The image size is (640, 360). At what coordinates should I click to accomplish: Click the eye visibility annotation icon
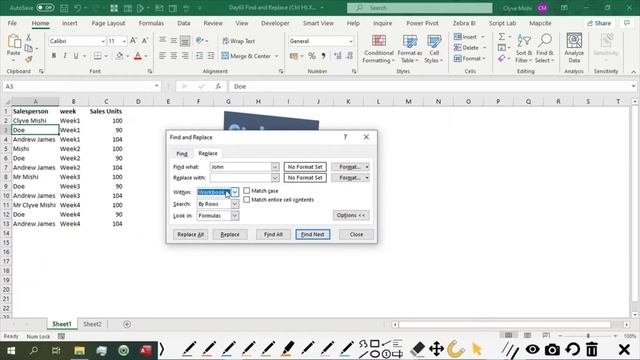[x=532, y=349]
